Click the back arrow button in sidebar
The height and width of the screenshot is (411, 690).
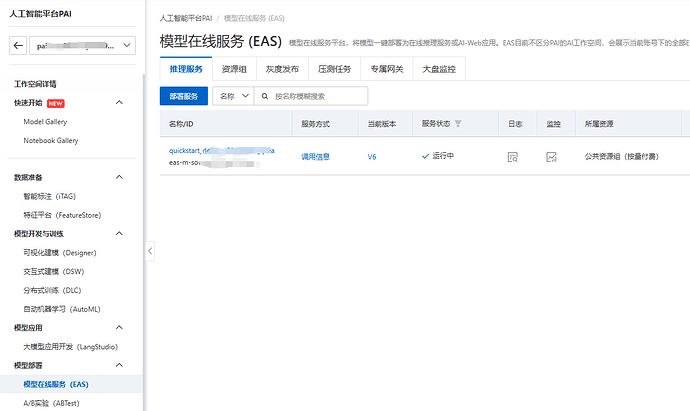[x=18, y=45]
